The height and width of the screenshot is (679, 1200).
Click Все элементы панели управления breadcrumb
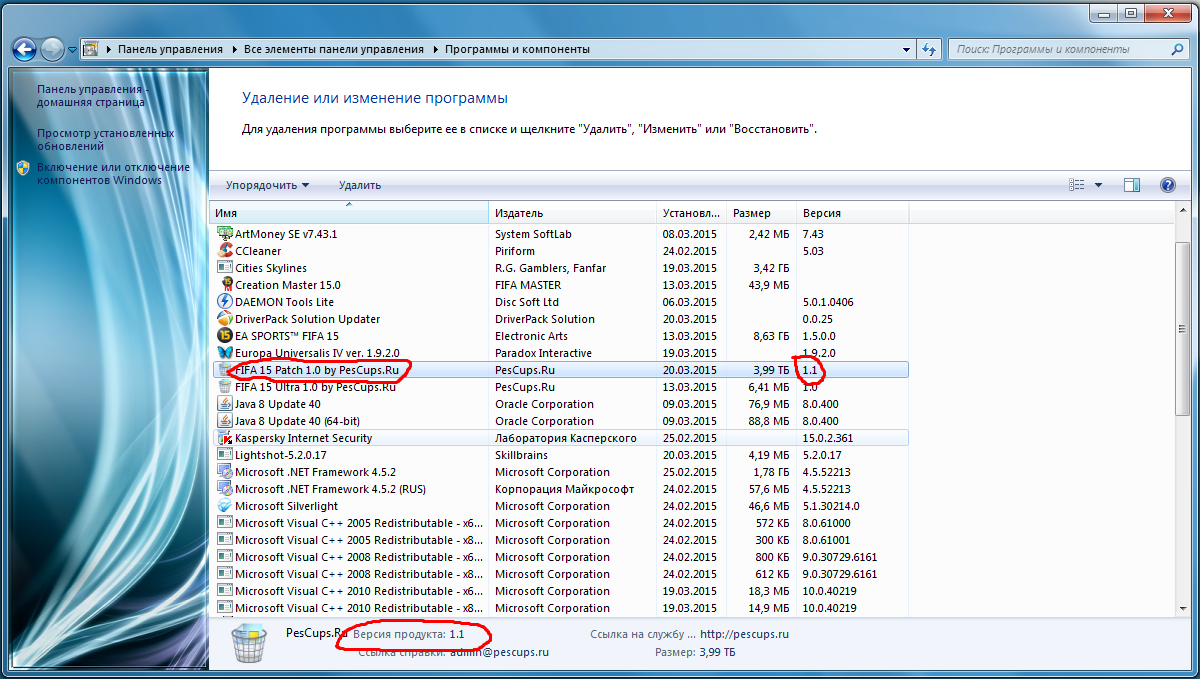[x=334, y=49]
